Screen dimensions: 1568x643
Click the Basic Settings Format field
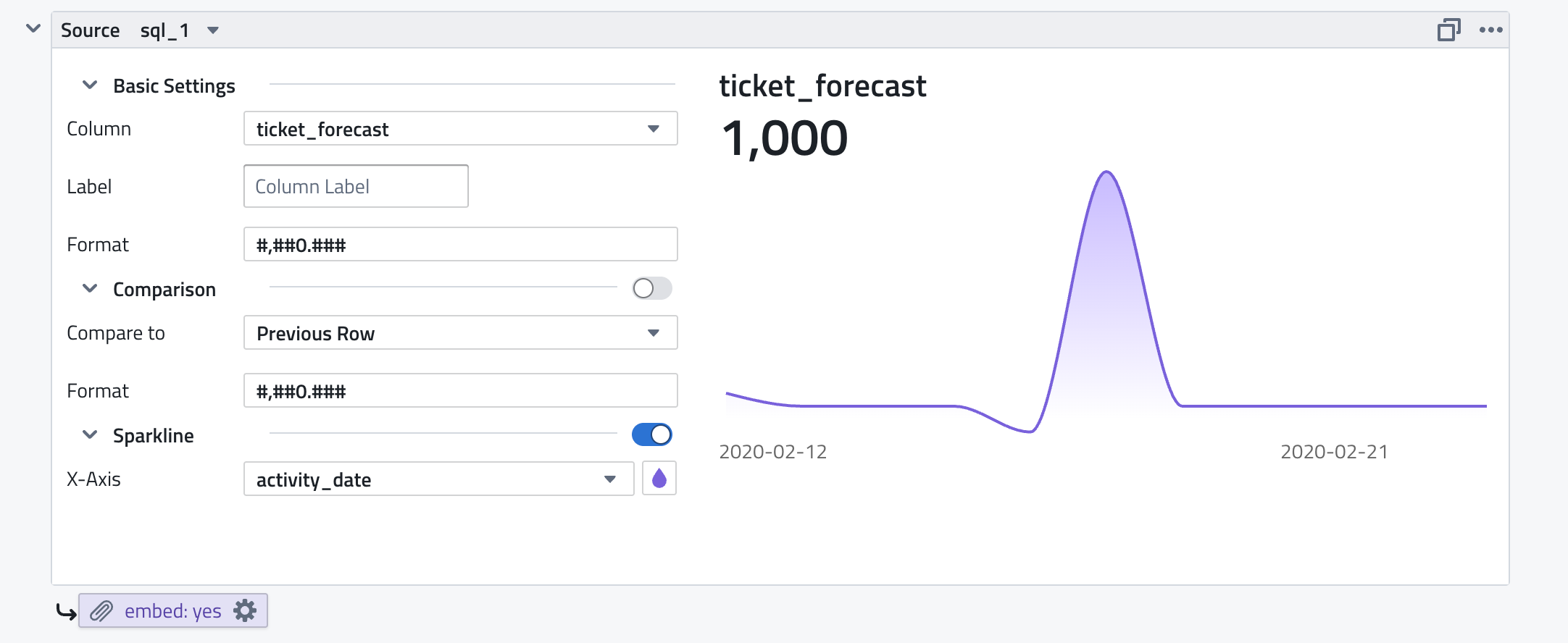[460, 245]
